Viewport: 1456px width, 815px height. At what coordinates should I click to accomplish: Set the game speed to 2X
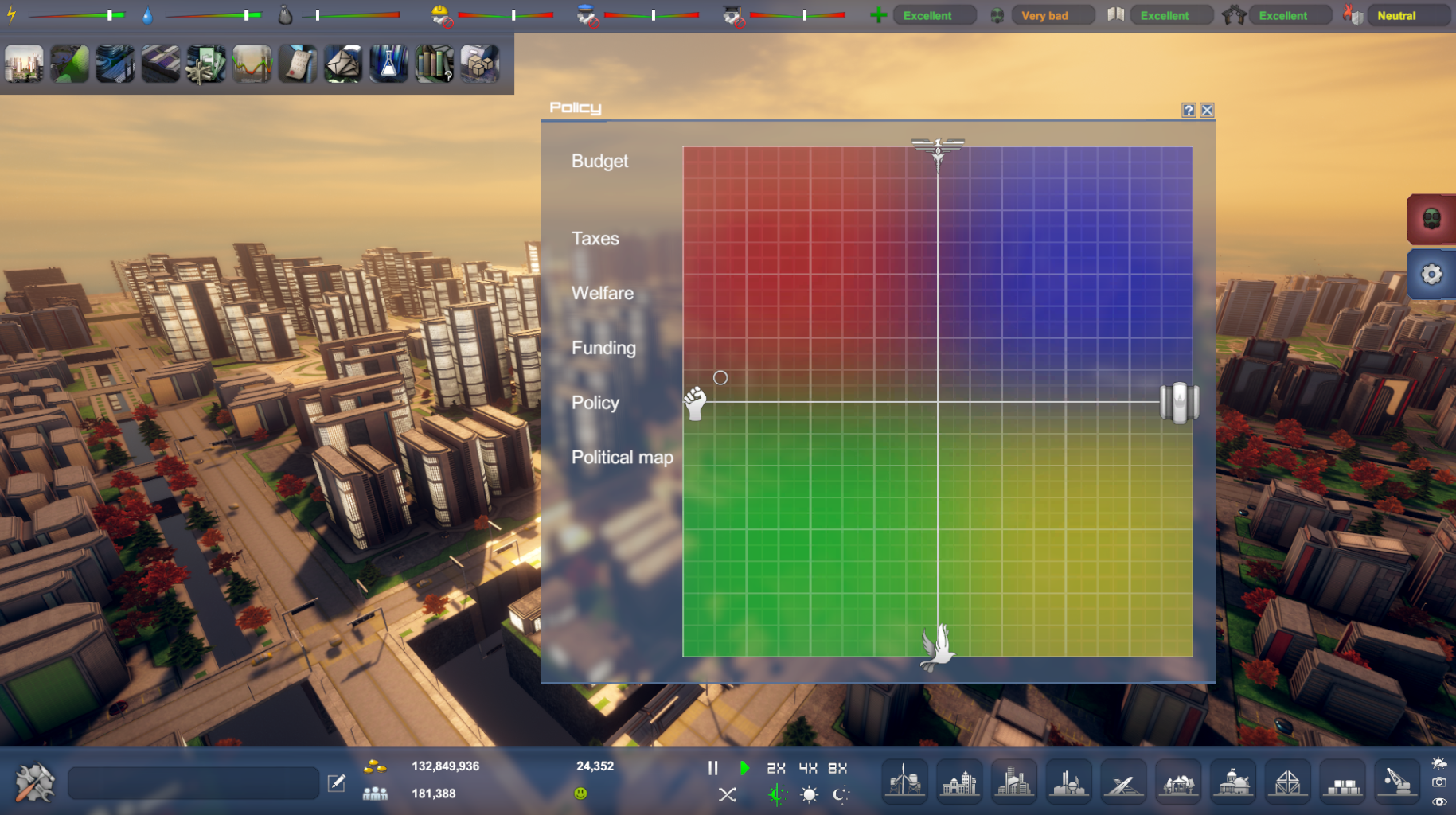click(776, 768)
